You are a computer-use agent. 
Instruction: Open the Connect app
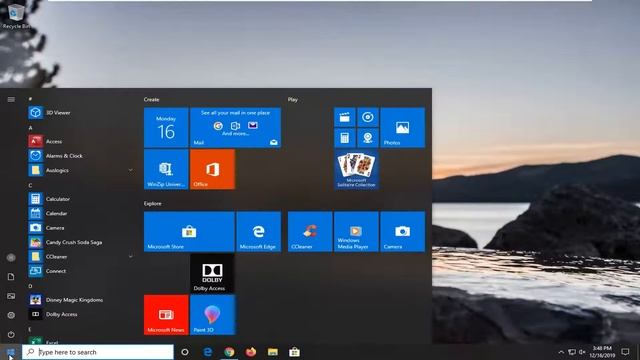80,271
